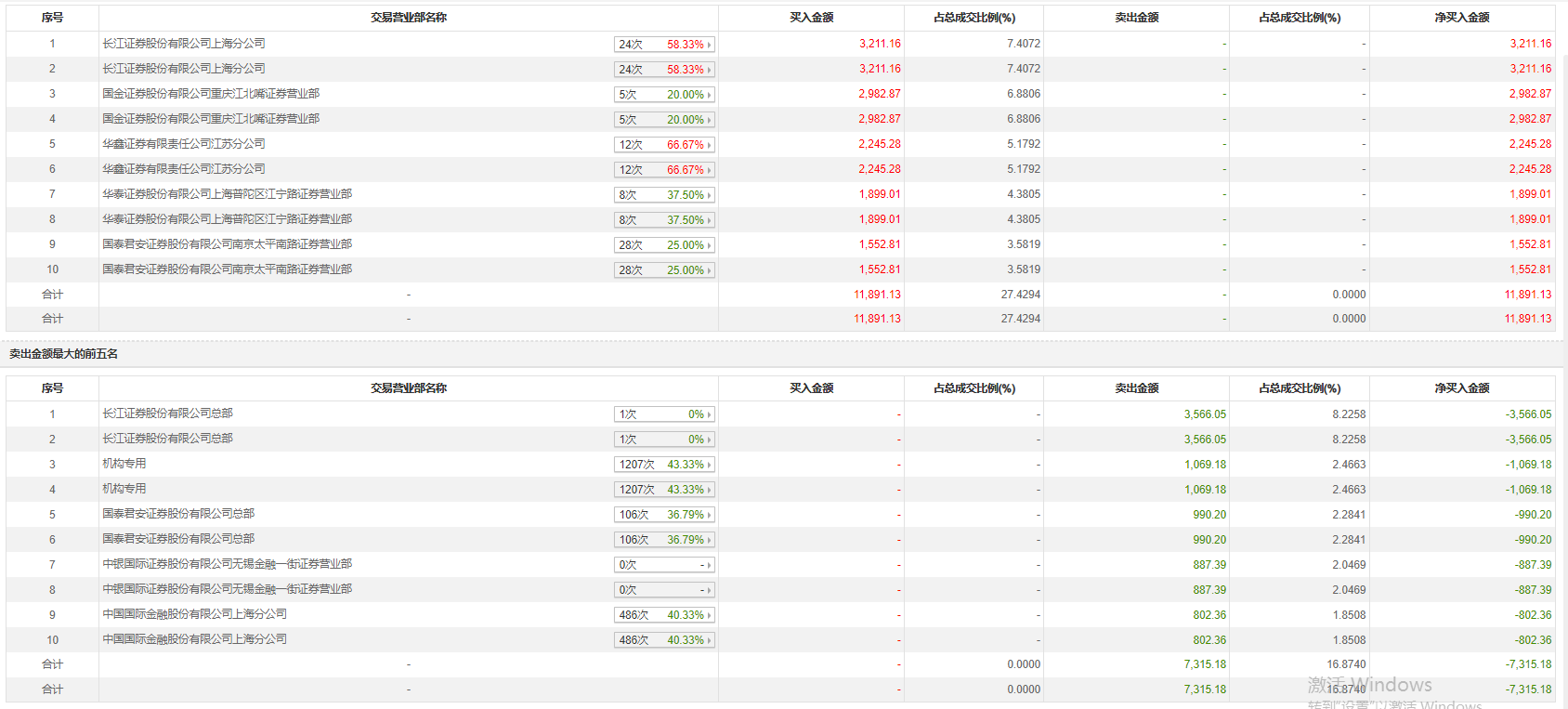
Task: Open 机构专用 link in 卖出 table row 3
Action: click(124, 464)
